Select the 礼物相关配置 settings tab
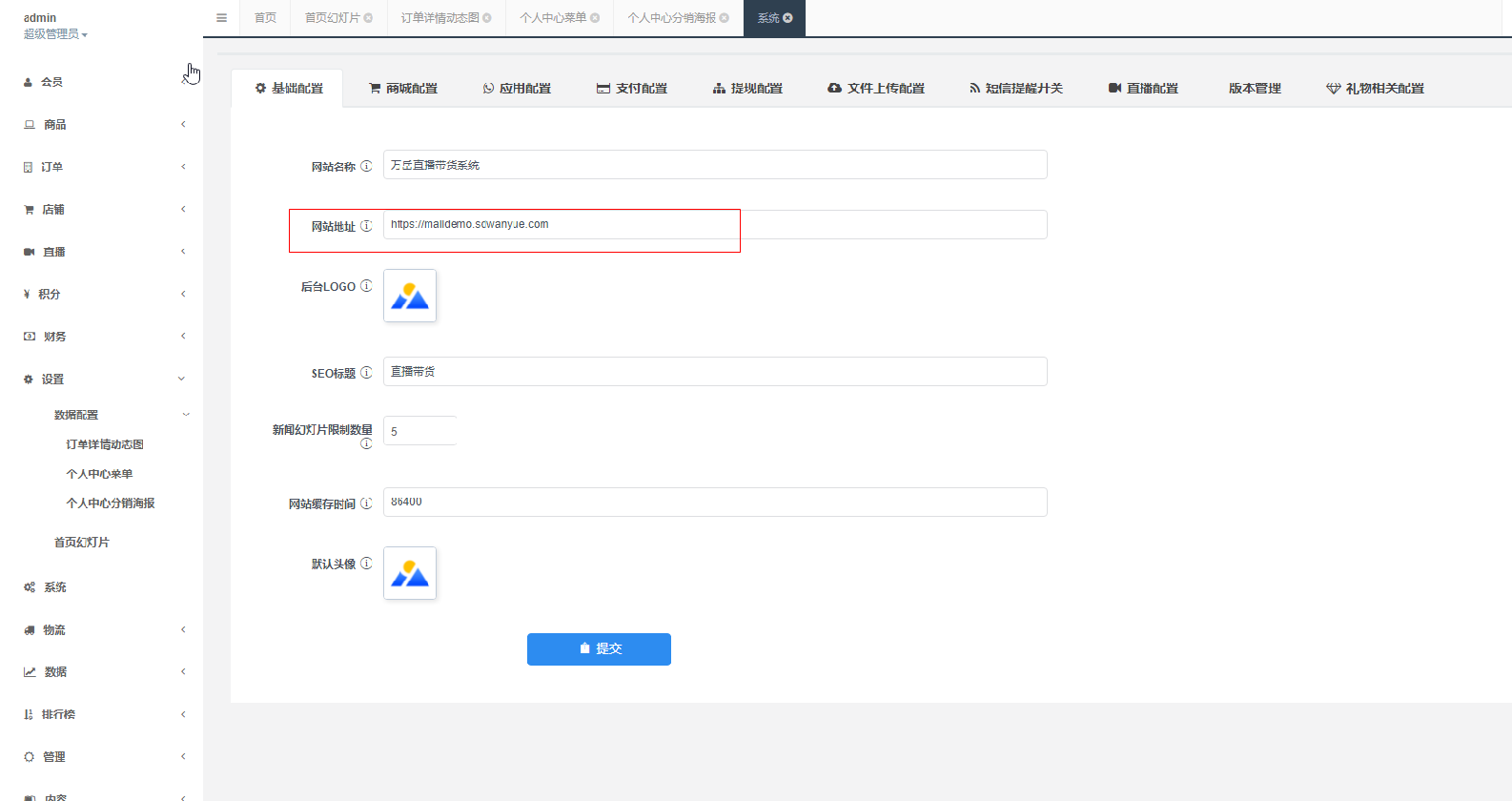Screen dimensions: 1512x801 click(1375, 89)
